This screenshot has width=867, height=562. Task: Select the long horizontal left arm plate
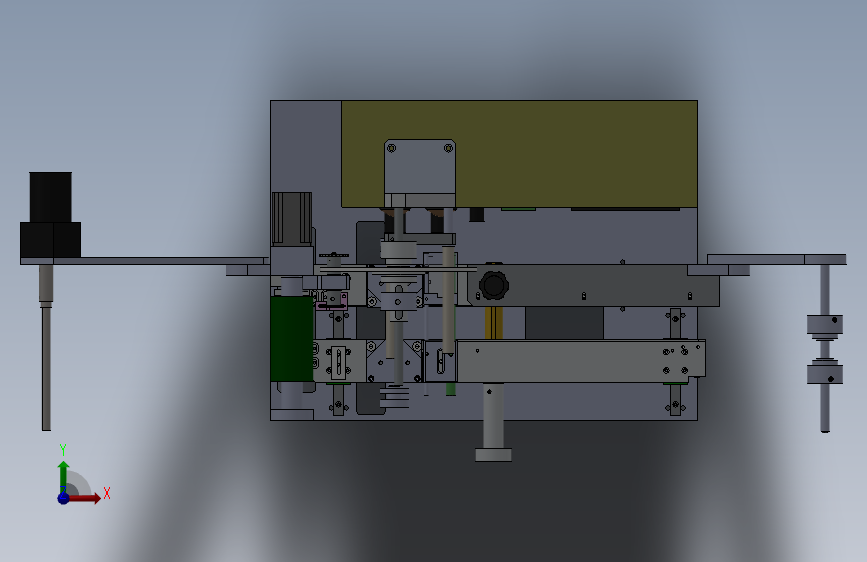(x=144, y=261)
